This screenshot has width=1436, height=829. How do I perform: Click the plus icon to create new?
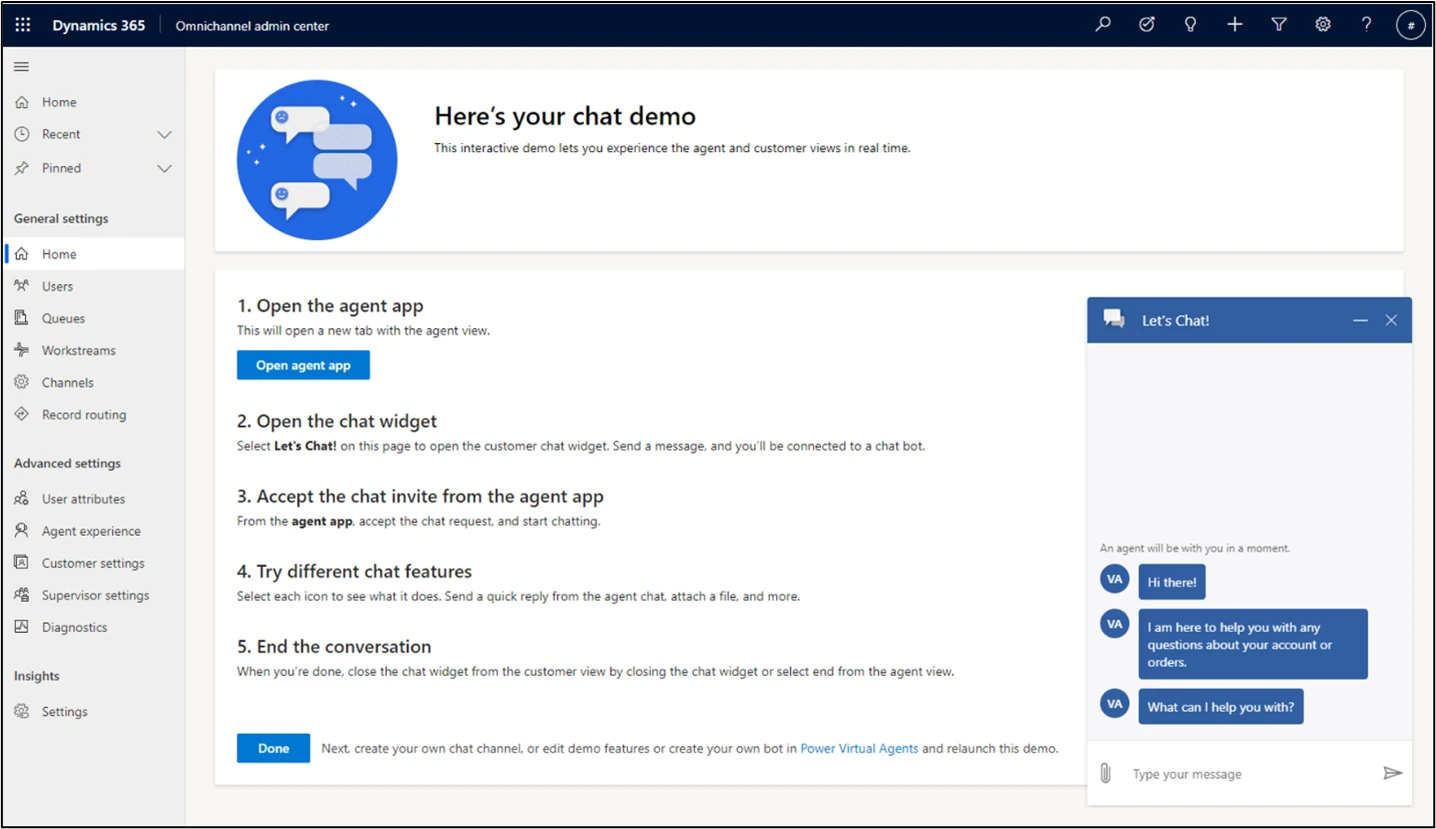(1234, 24)
